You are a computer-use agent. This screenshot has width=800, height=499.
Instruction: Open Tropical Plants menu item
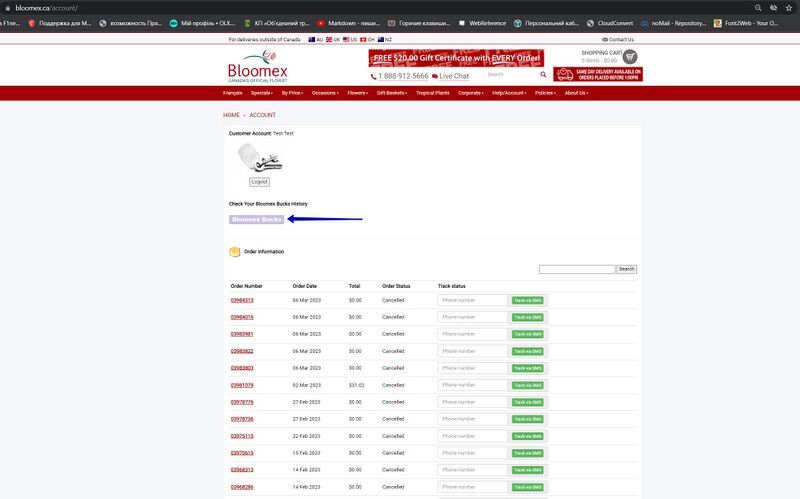tap(433, 93)
